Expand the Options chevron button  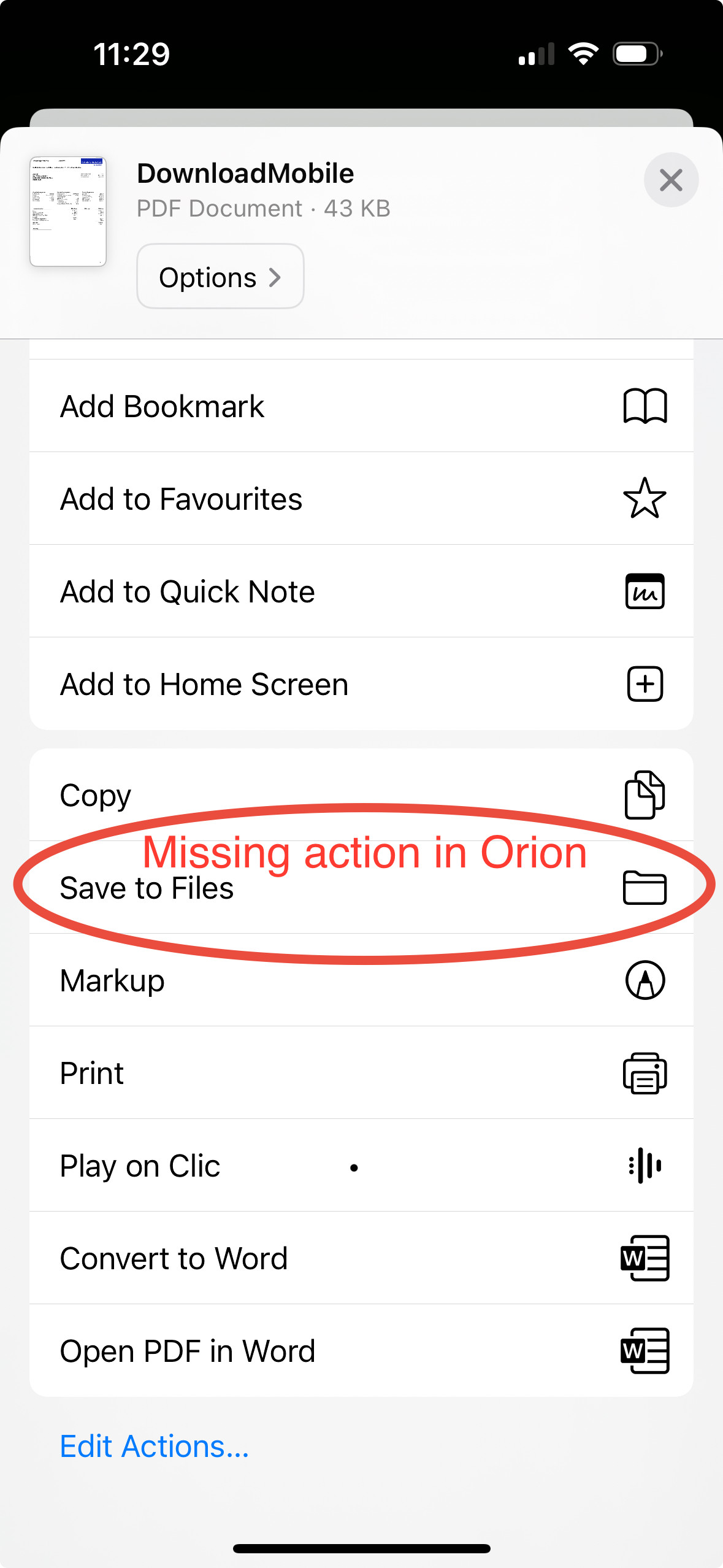[220, 277]
